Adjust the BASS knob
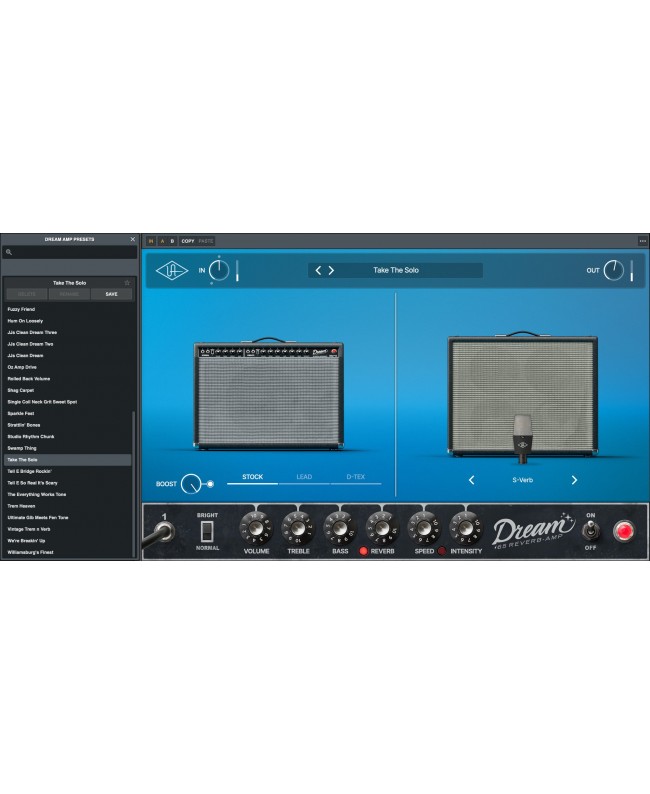The width and height of the screenshot is (650, 794). [x=340, y=528]
